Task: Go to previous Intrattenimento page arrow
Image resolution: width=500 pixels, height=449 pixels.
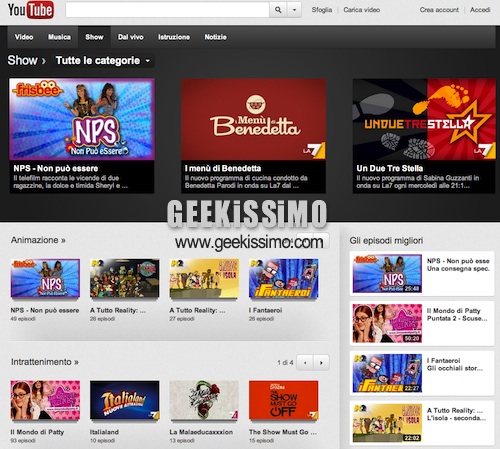Action: [305, 363]
